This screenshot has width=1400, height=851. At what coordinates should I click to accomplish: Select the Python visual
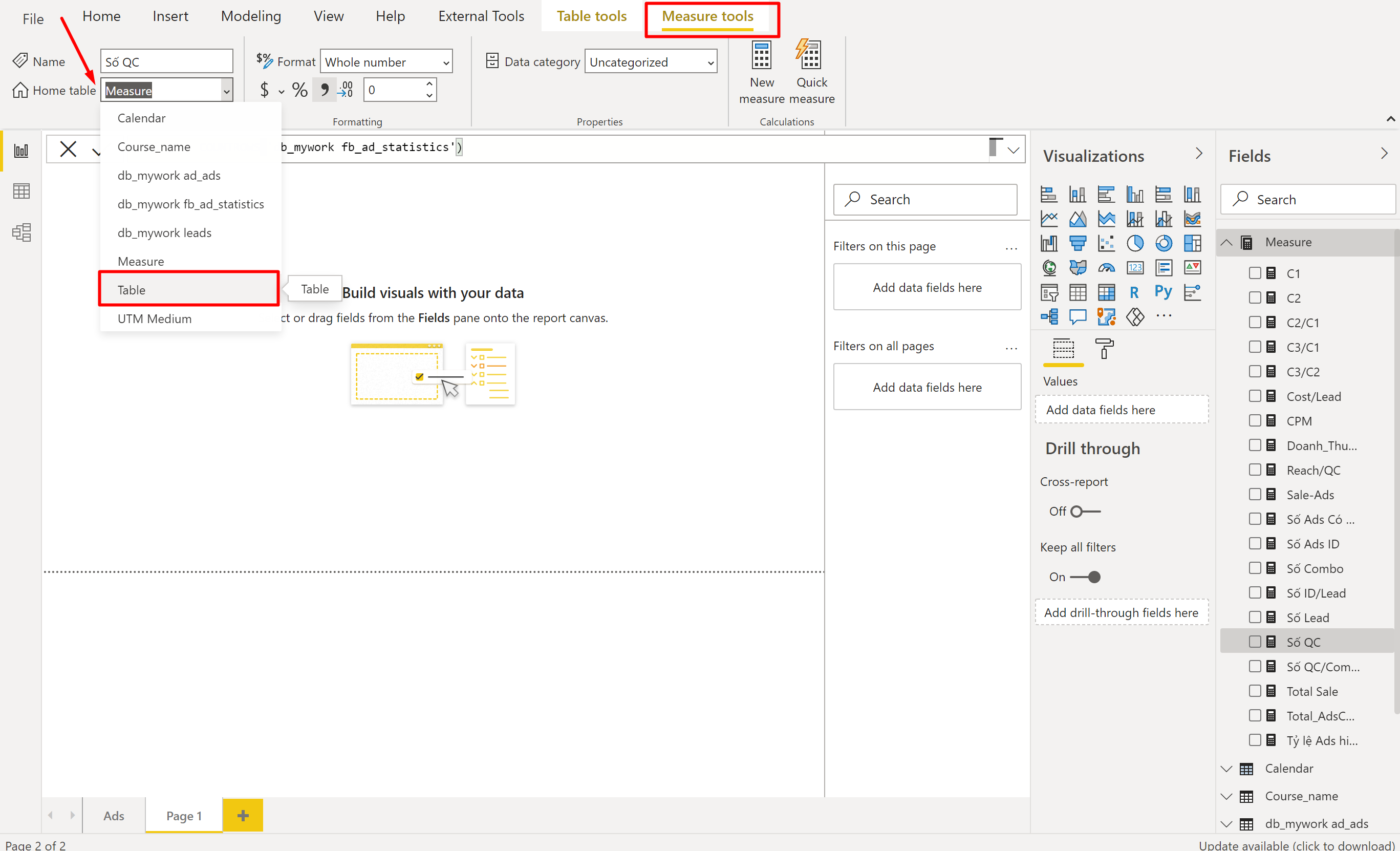1163,292
